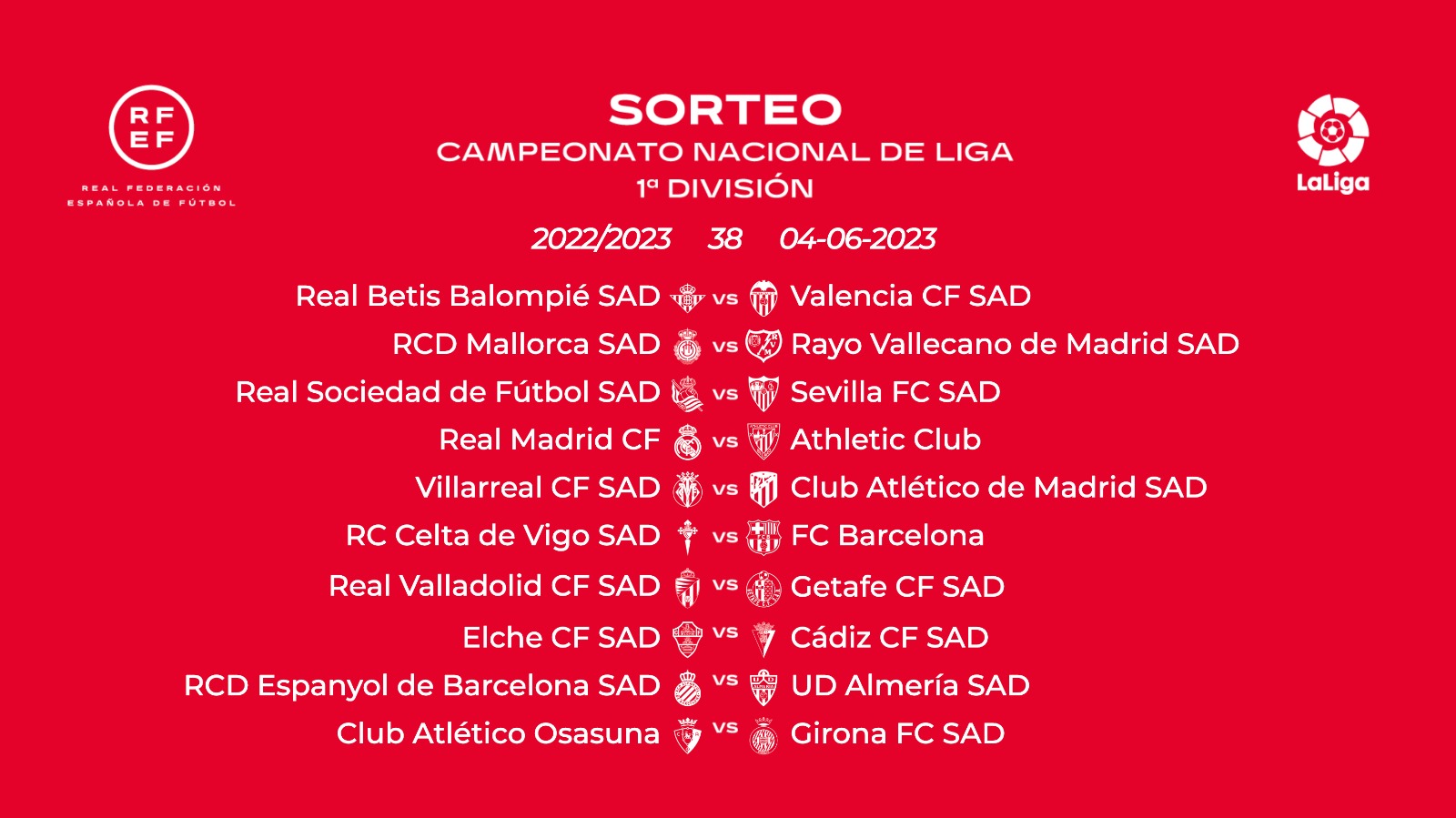Click the LaLiga logo

pyautogui.click(x=1332, y=143)
